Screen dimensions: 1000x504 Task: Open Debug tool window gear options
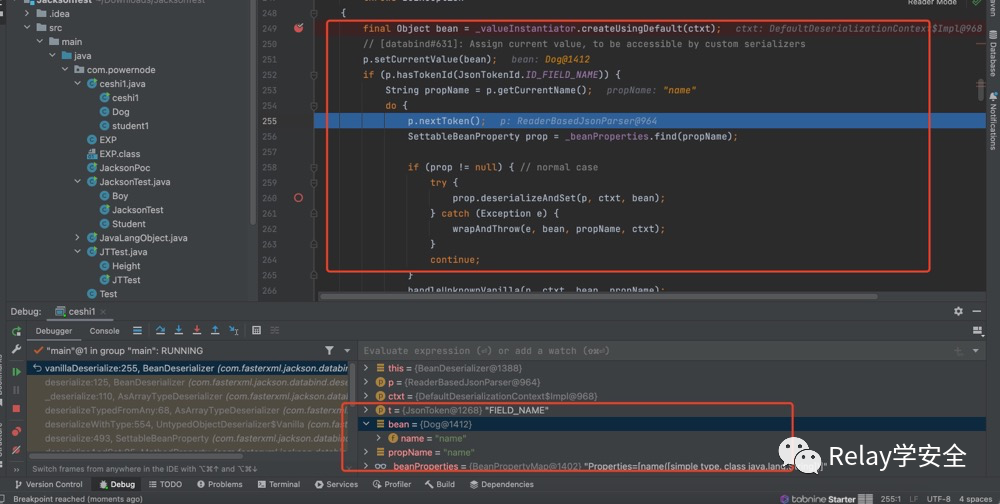958,311
